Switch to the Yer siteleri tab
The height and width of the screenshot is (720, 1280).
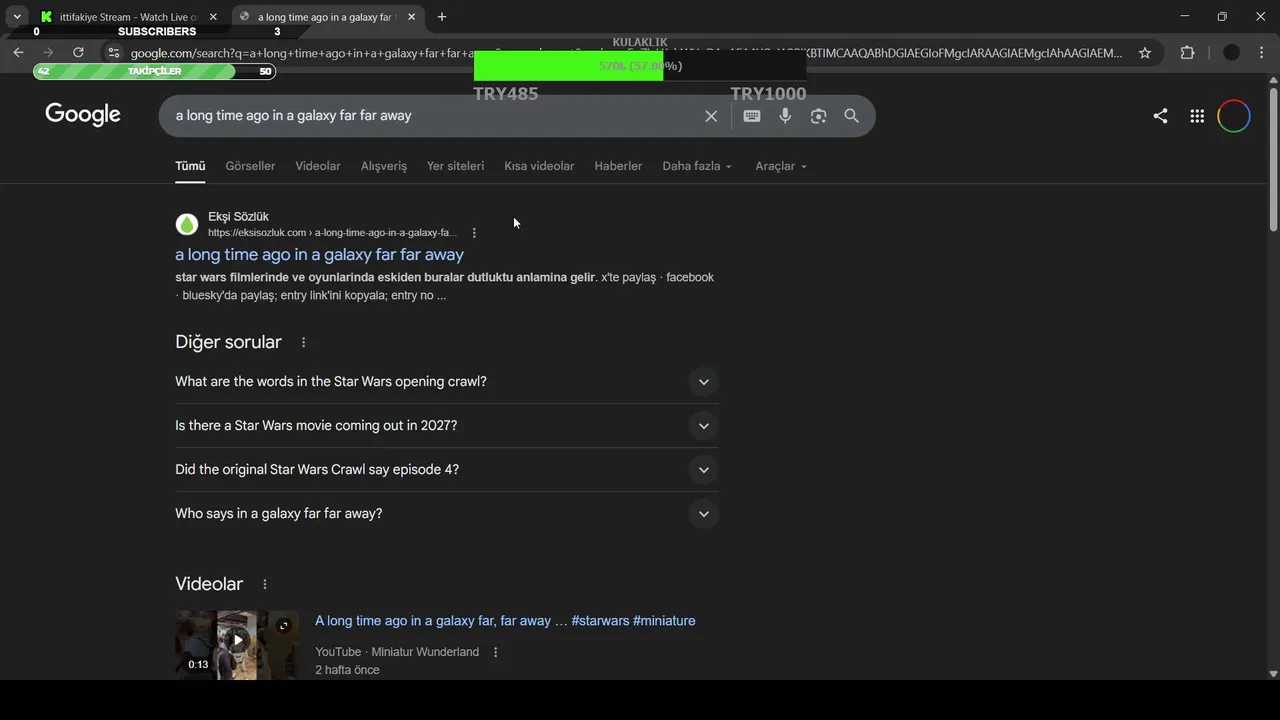coord(455,166)
